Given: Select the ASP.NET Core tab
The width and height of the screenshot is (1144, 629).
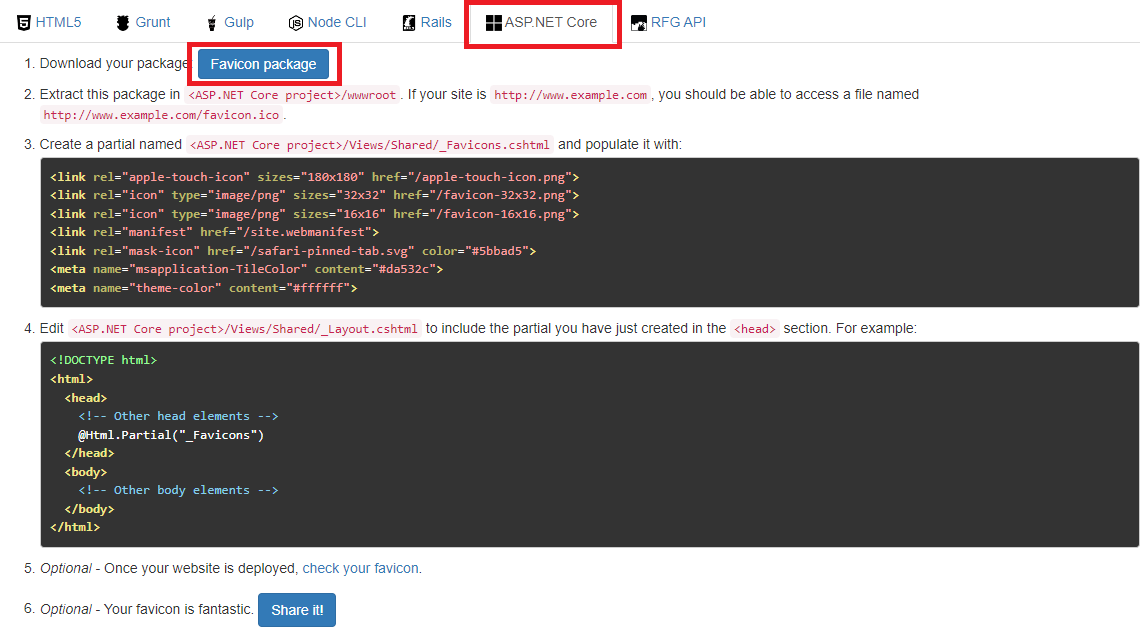Looking at the screenshot, I should pyautogui.click(x=542, y=23).
